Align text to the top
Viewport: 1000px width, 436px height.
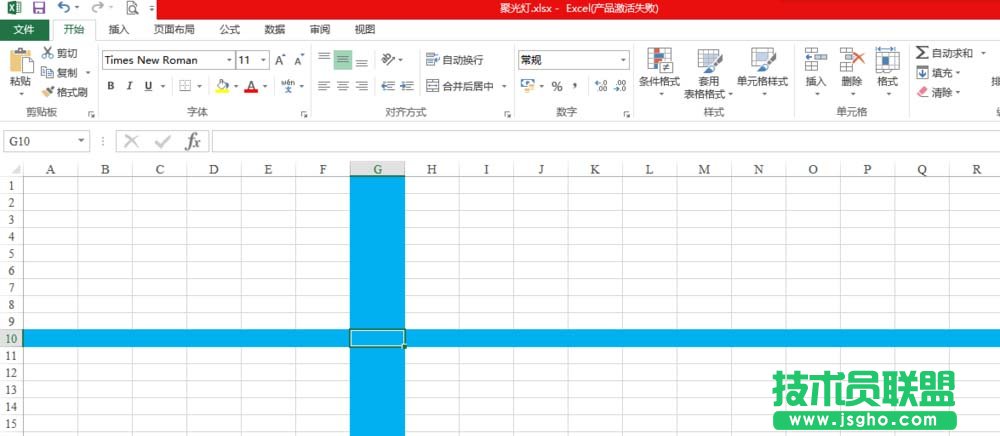coord(325,60)
